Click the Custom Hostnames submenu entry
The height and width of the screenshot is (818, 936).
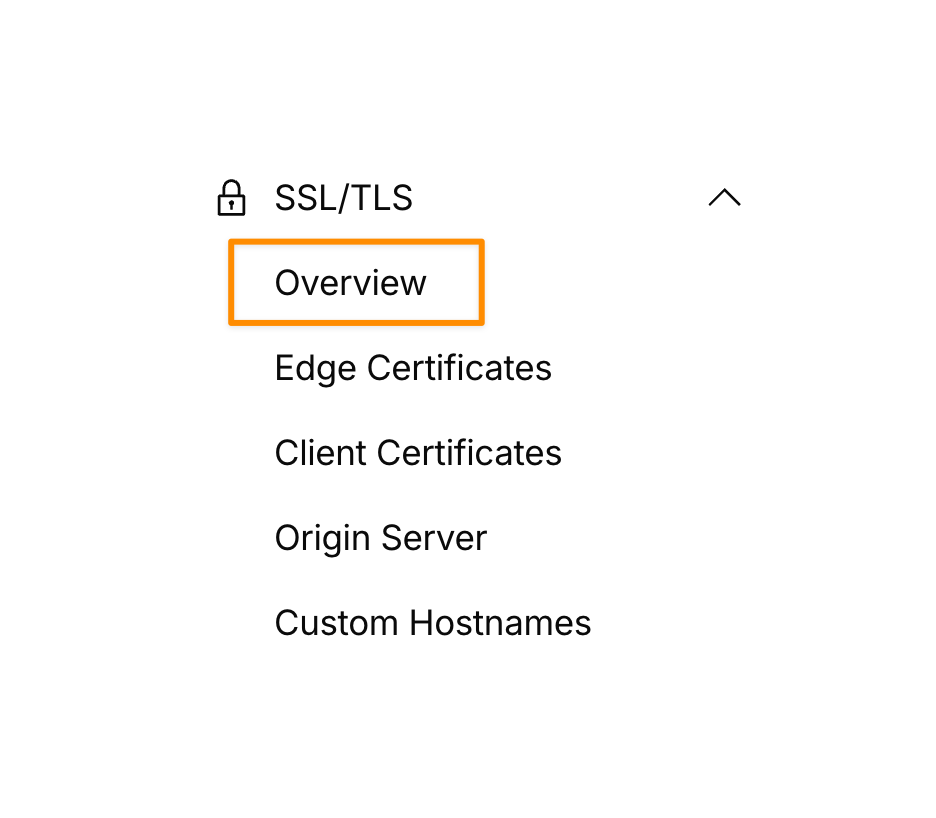[x=433, y=623]
